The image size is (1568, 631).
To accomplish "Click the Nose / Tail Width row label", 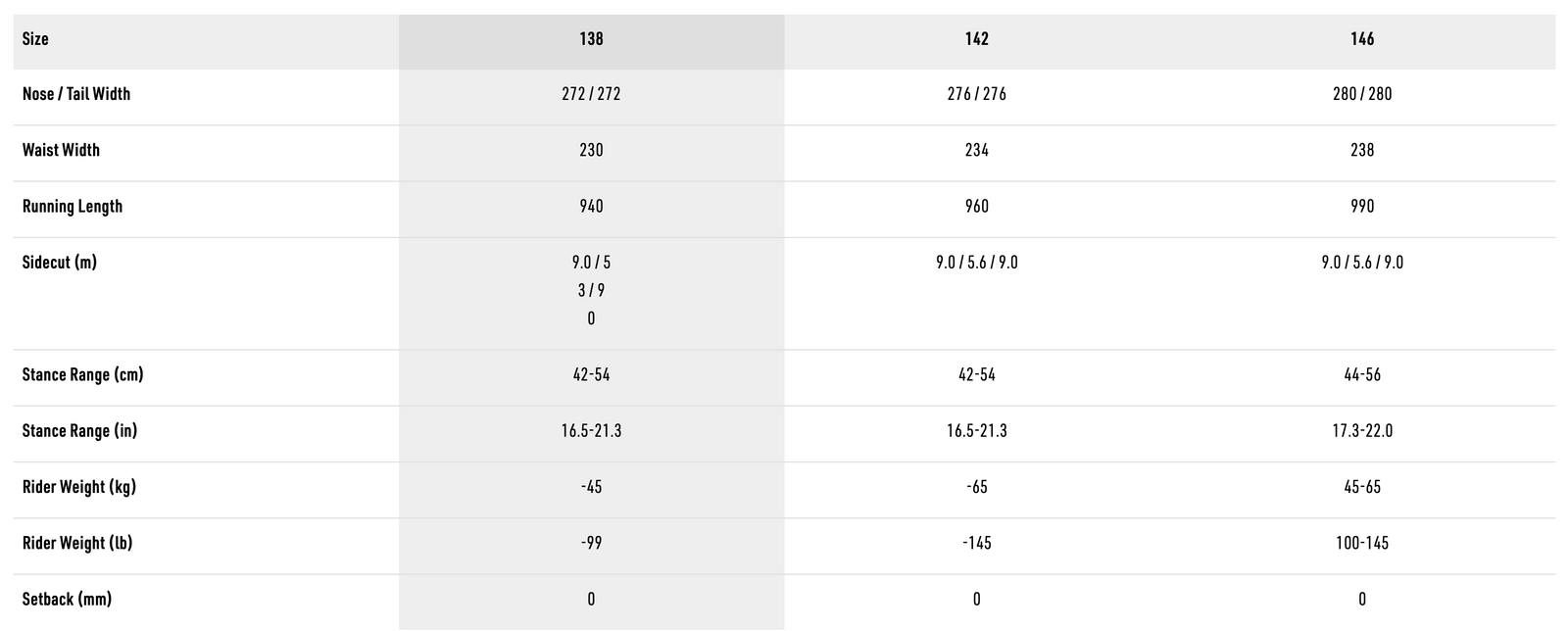I will pos(76,94).
